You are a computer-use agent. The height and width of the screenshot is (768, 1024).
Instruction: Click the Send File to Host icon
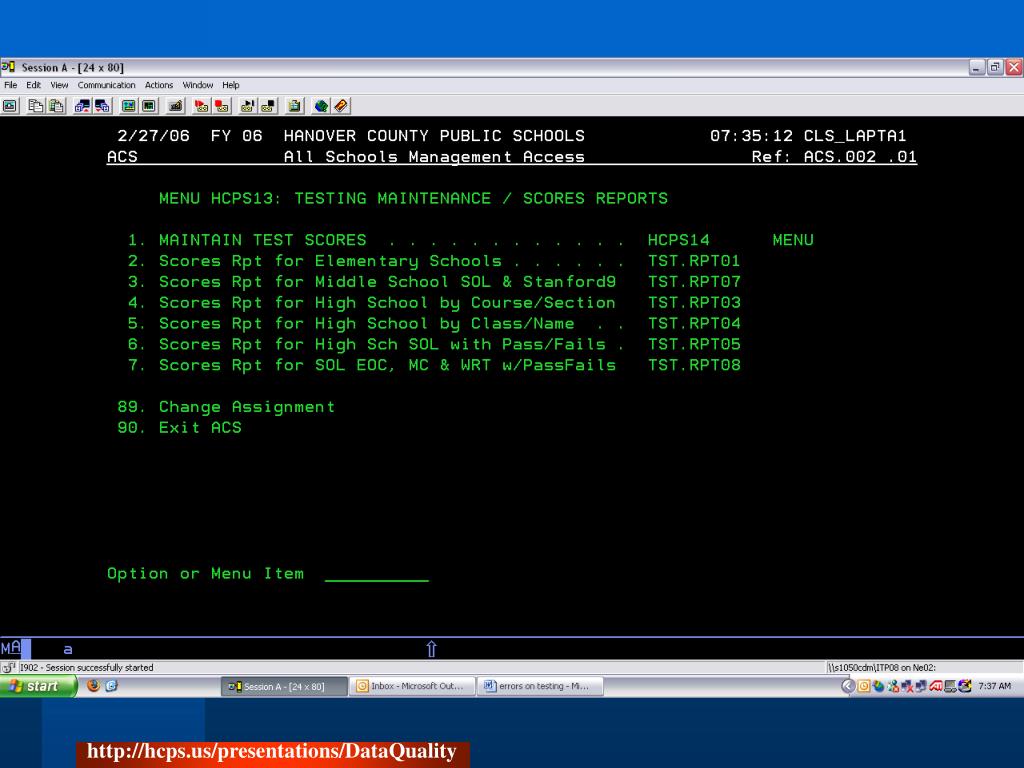(x=82, y=106)
